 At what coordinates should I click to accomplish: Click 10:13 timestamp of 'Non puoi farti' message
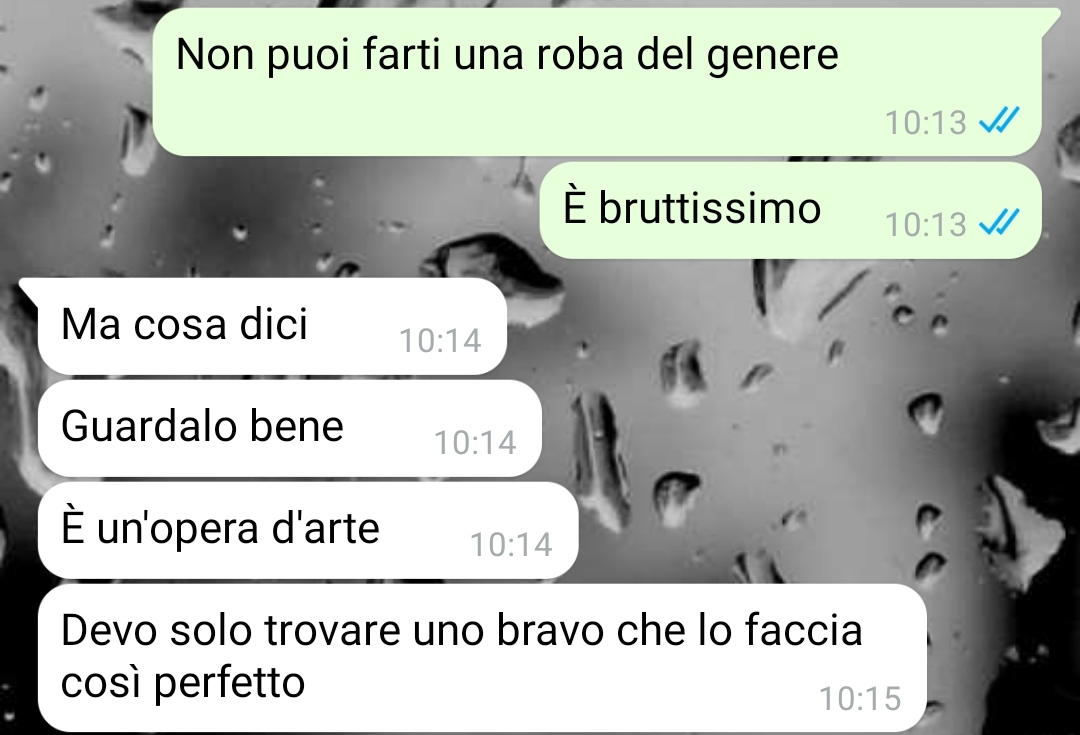[926, 123]
